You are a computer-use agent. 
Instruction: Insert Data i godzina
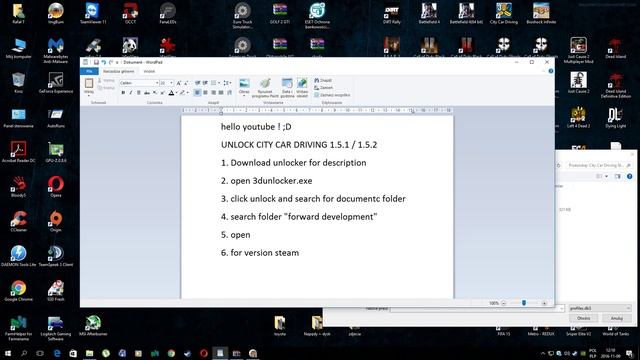click(287, 88)
